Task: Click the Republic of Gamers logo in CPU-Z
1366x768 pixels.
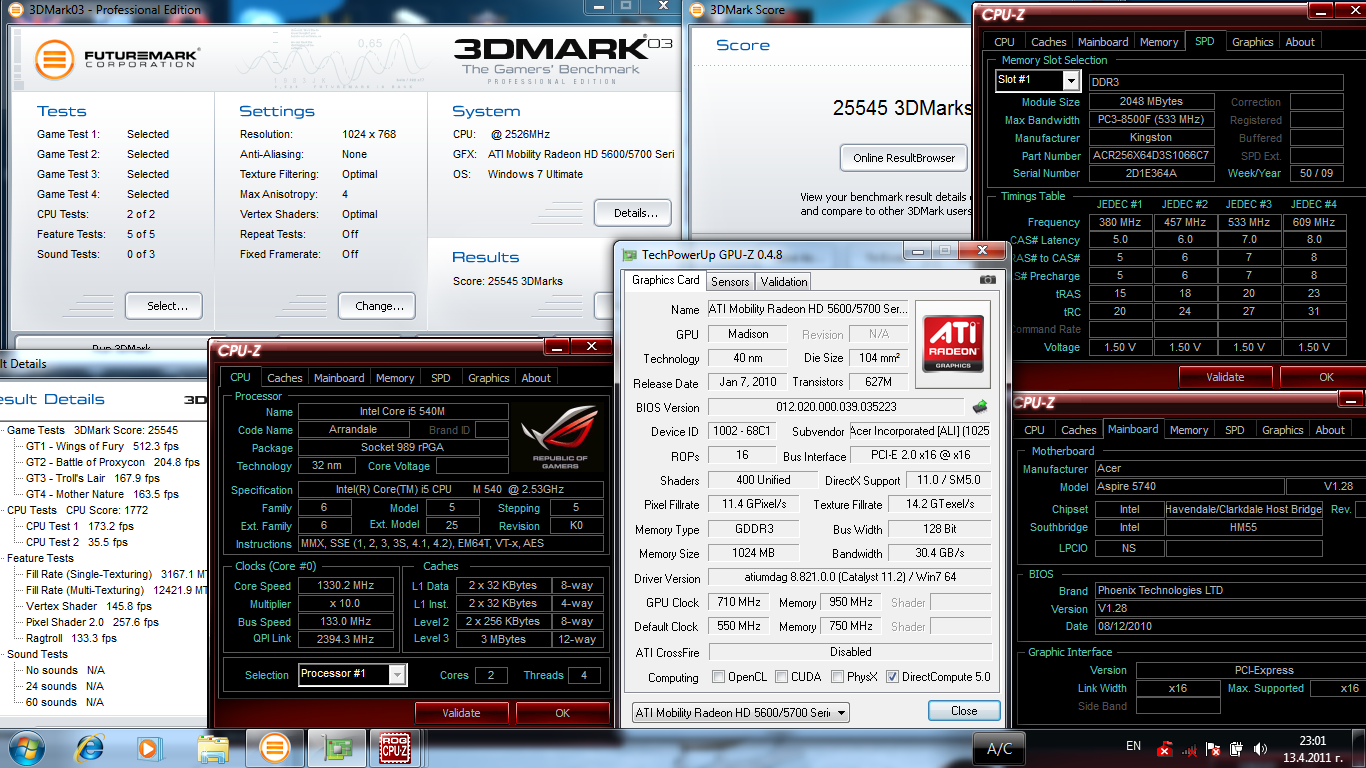Action: pyautogui.click(x=561, y=435)
